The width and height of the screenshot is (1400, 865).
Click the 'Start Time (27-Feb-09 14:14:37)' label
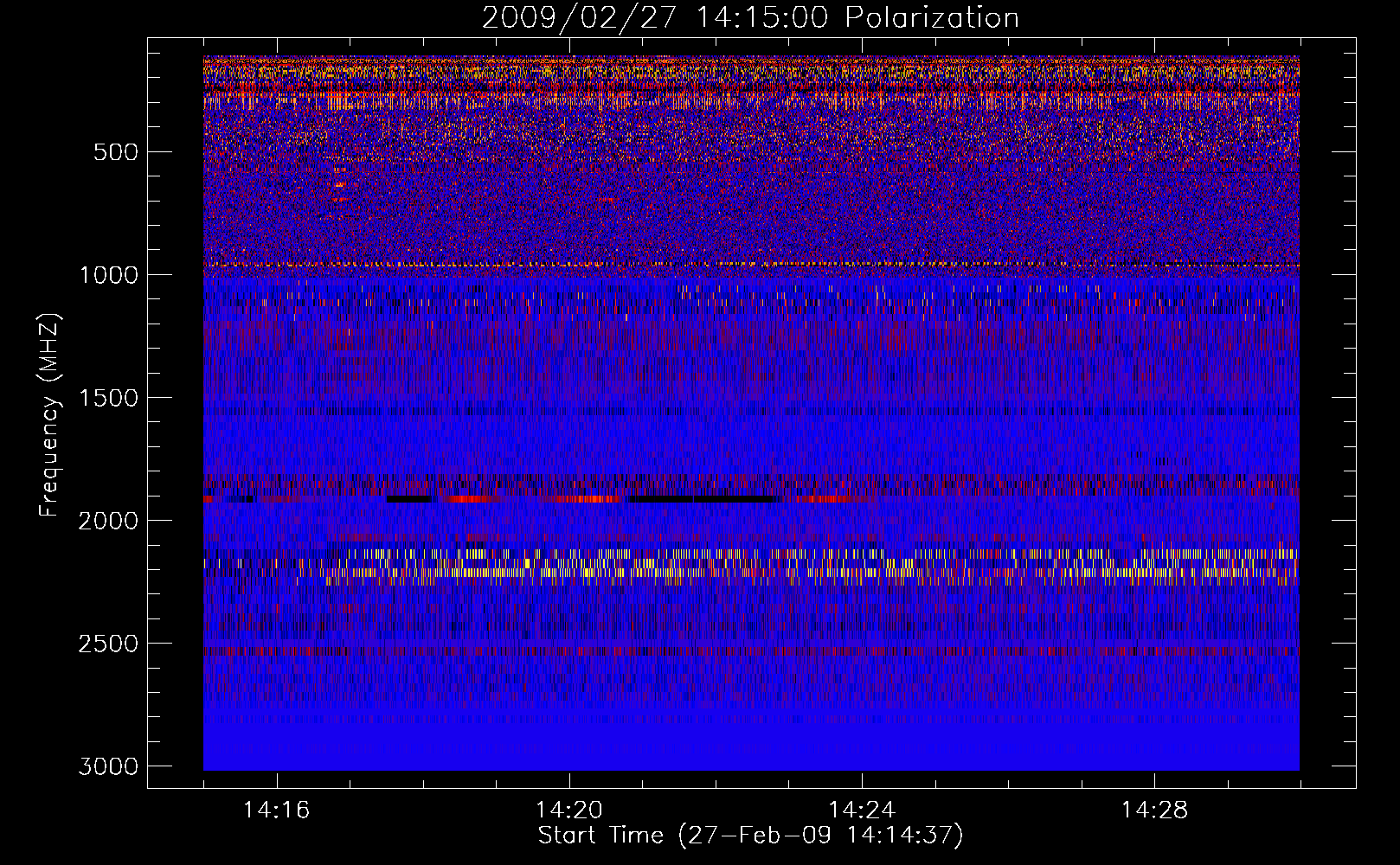tap(750, 836)
